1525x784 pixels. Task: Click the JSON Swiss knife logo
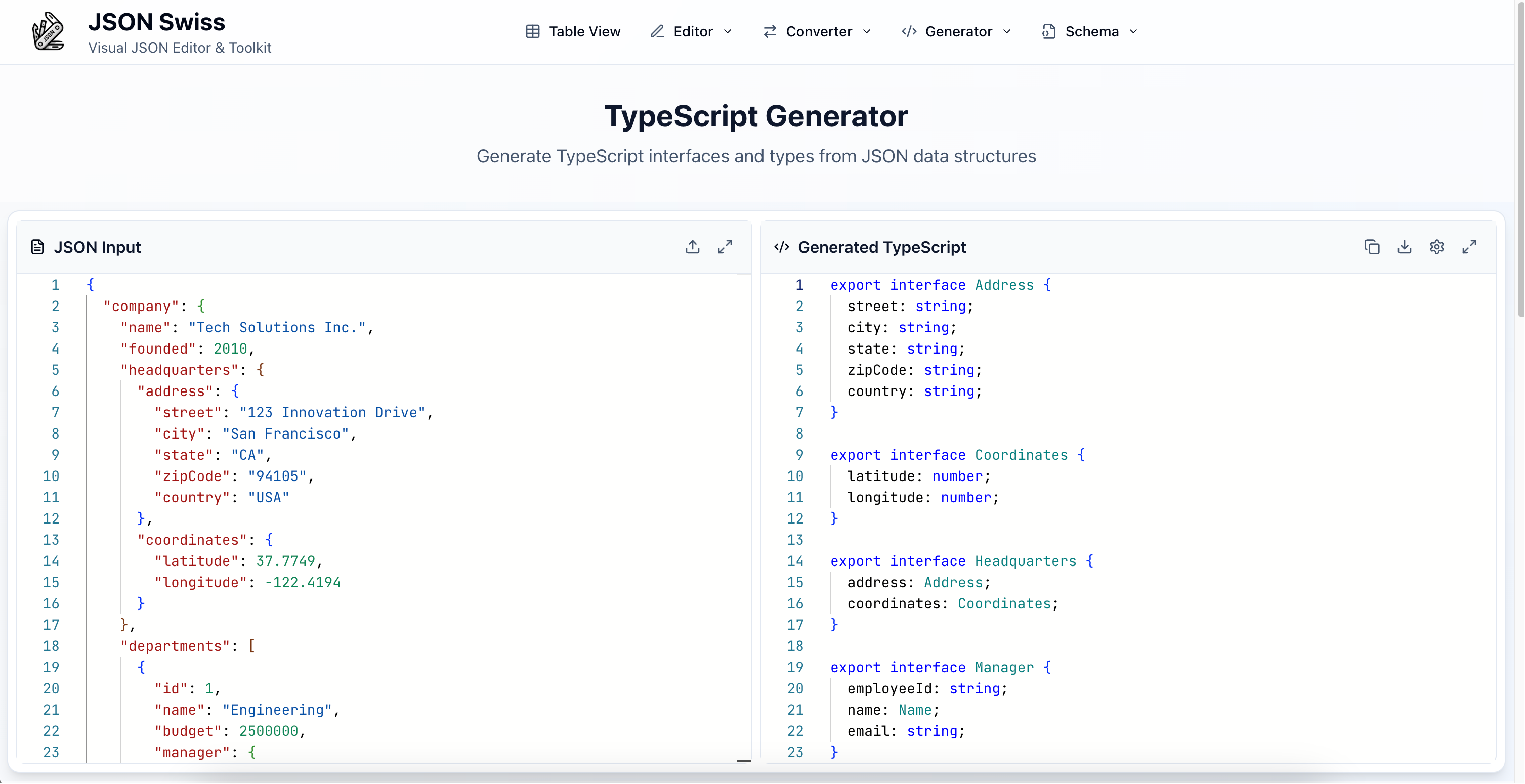click(48, 31)
